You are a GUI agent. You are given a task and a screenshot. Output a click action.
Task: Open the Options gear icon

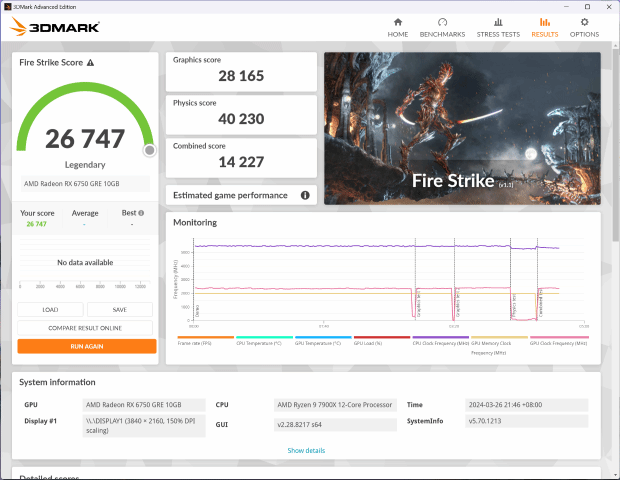pos(584,22)
